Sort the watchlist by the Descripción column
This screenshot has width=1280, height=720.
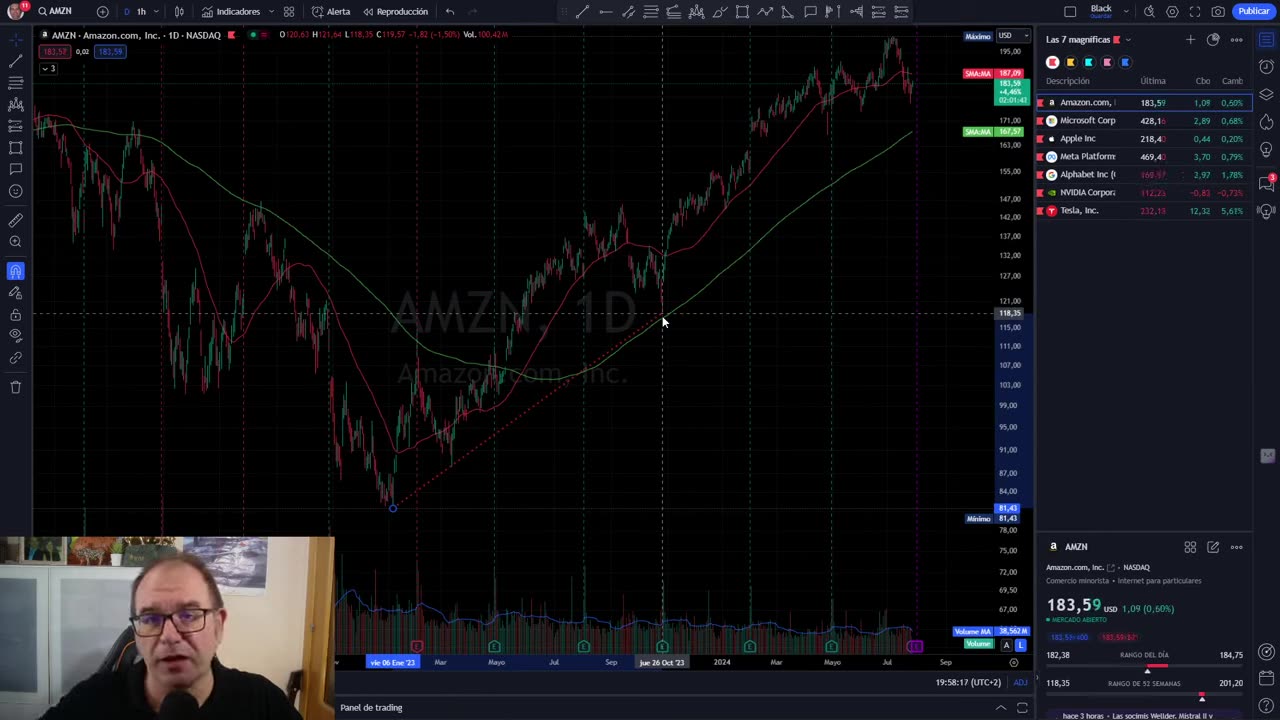(x=1068, y=81)
